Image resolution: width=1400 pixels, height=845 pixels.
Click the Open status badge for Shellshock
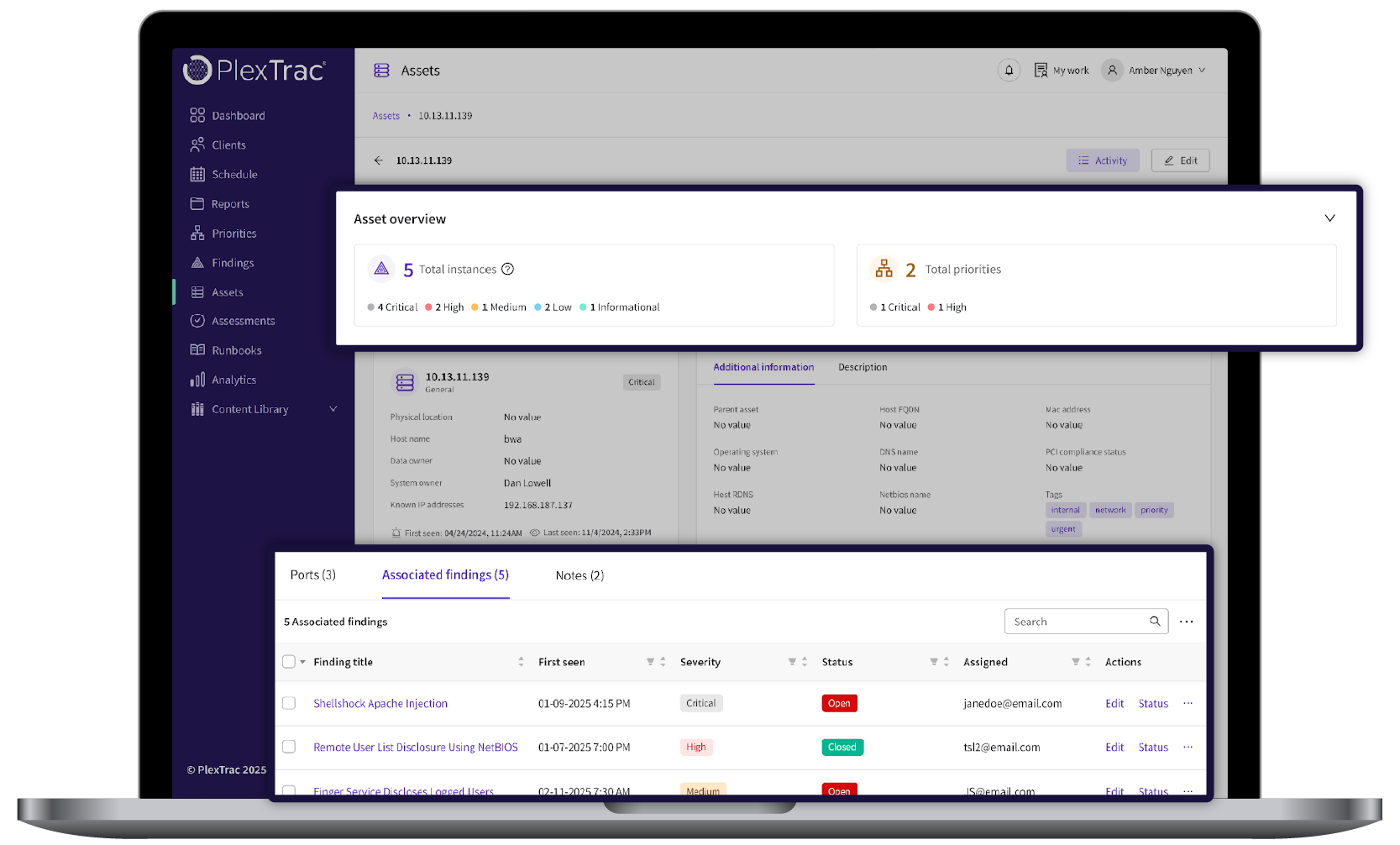[839, 704]
